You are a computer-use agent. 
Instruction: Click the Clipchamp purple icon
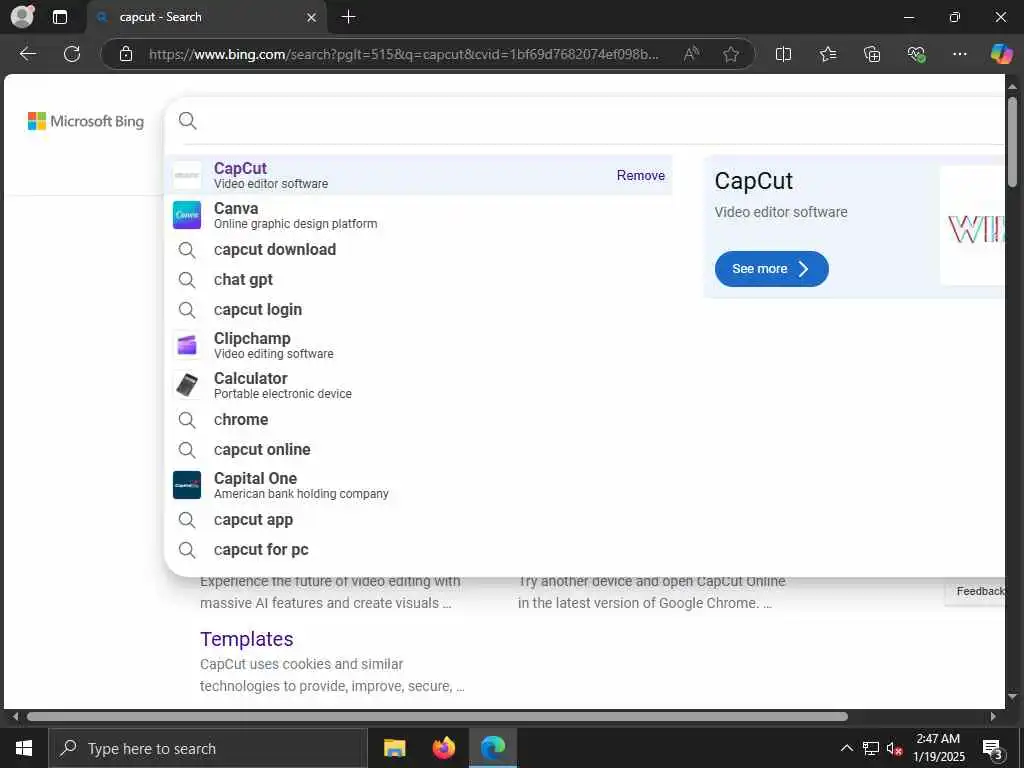[x=187, y=345]
